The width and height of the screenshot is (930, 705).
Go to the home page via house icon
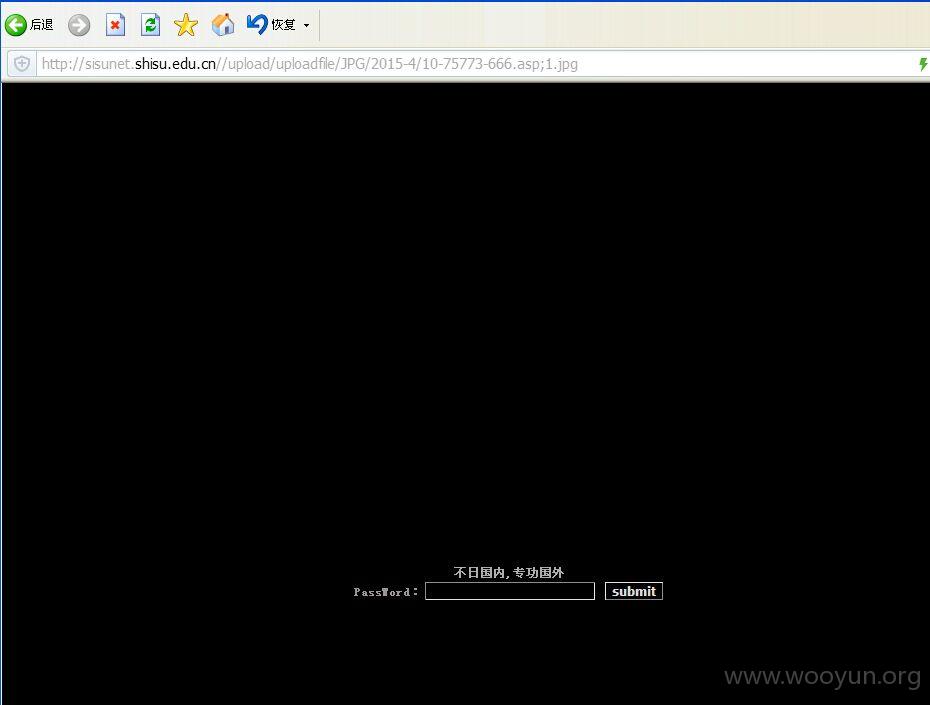(223, 25)
